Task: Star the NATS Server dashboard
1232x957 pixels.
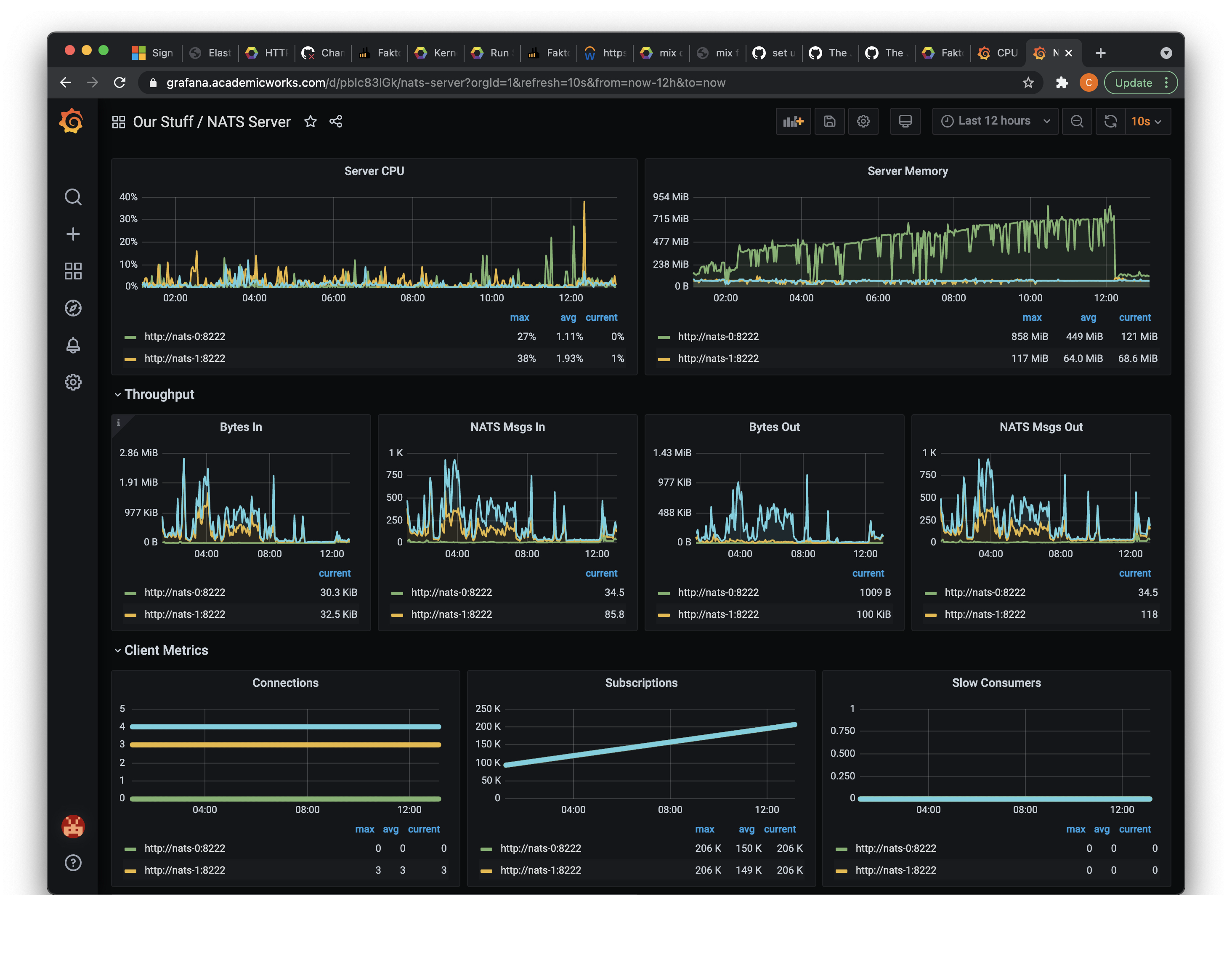Action: pyautogui.click(x=310, y=121)
